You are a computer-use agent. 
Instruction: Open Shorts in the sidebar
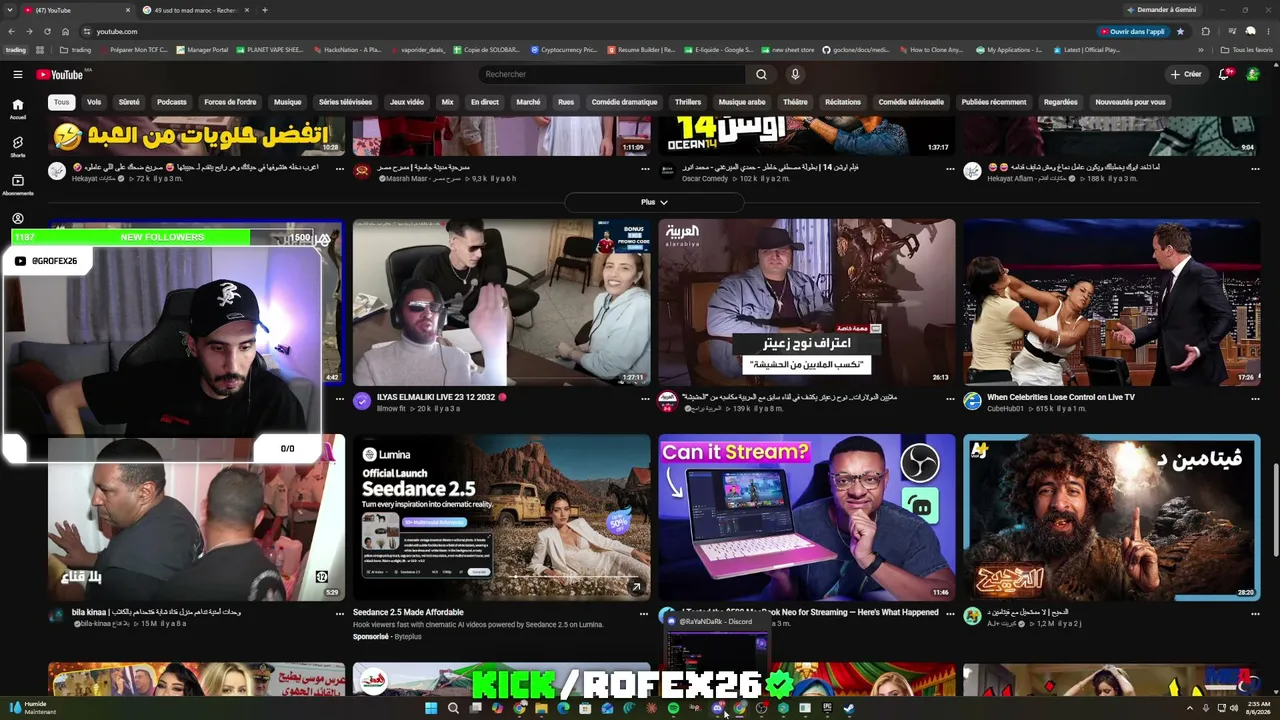(x=17, y=147)
